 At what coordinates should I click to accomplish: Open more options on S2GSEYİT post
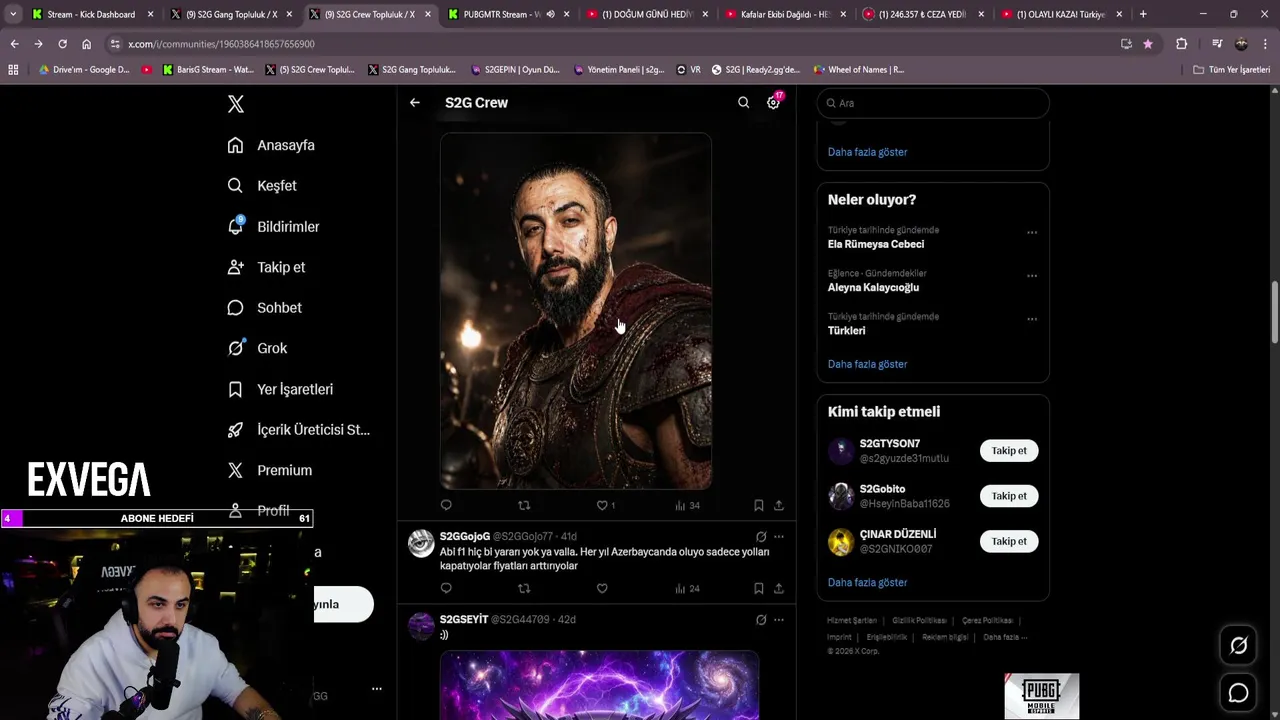pyautogui.click(x=779, y=620)
